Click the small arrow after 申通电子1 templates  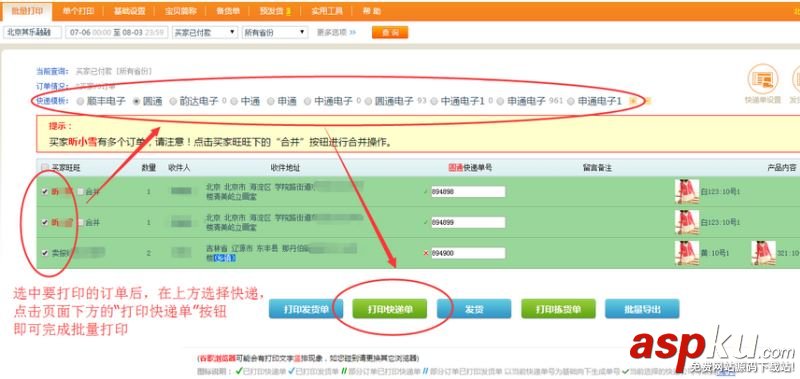coord(633,101)
